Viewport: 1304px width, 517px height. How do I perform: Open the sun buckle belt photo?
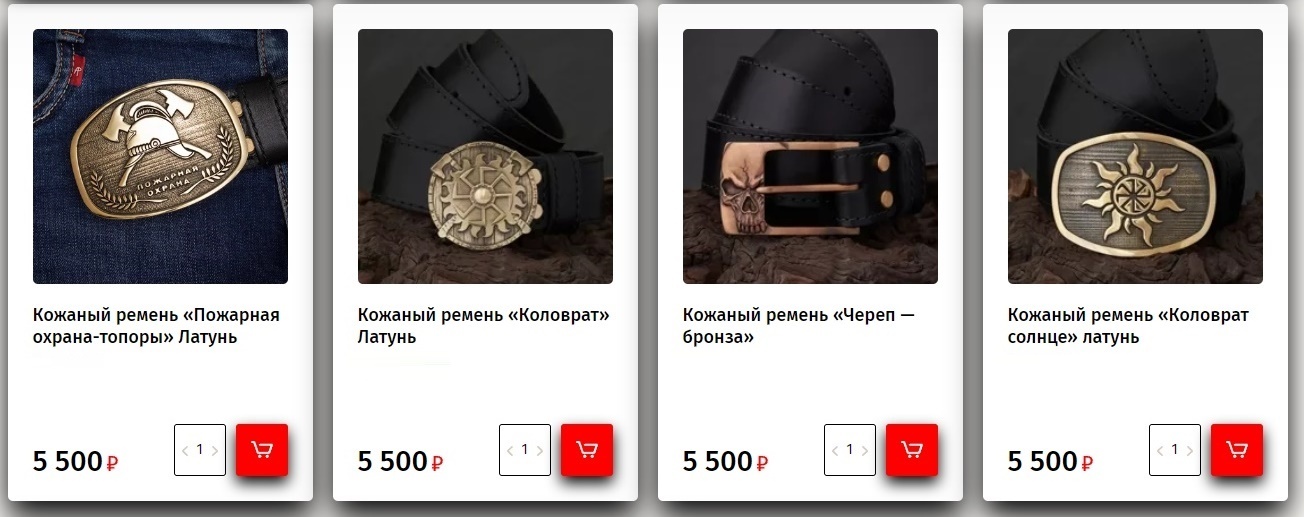1135,156
